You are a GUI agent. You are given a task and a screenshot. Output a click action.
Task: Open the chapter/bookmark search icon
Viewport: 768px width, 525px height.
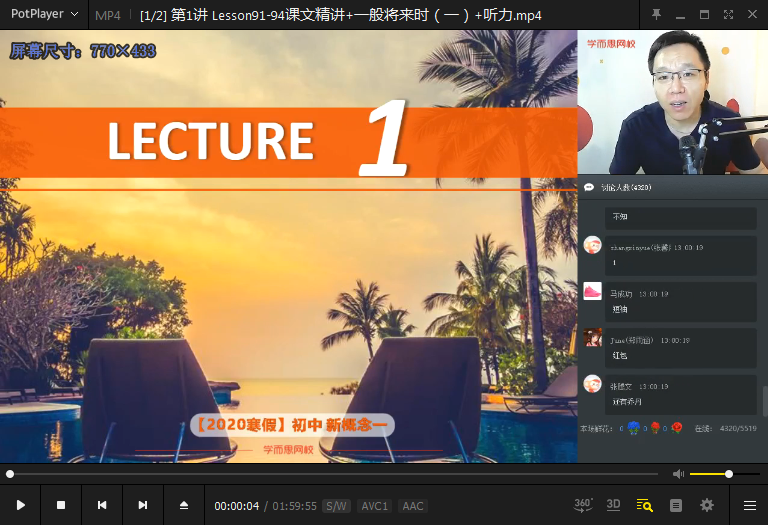pyautogui.click(x=644, y=505)
